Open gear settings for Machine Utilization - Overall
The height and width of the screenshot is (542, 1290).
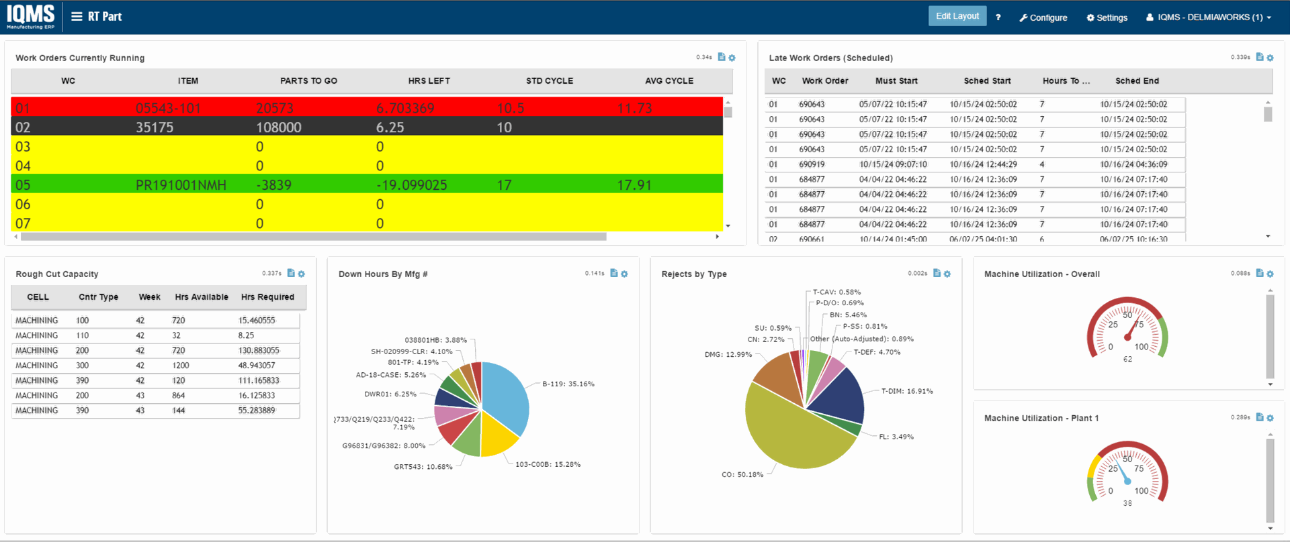pos(1270,273)
